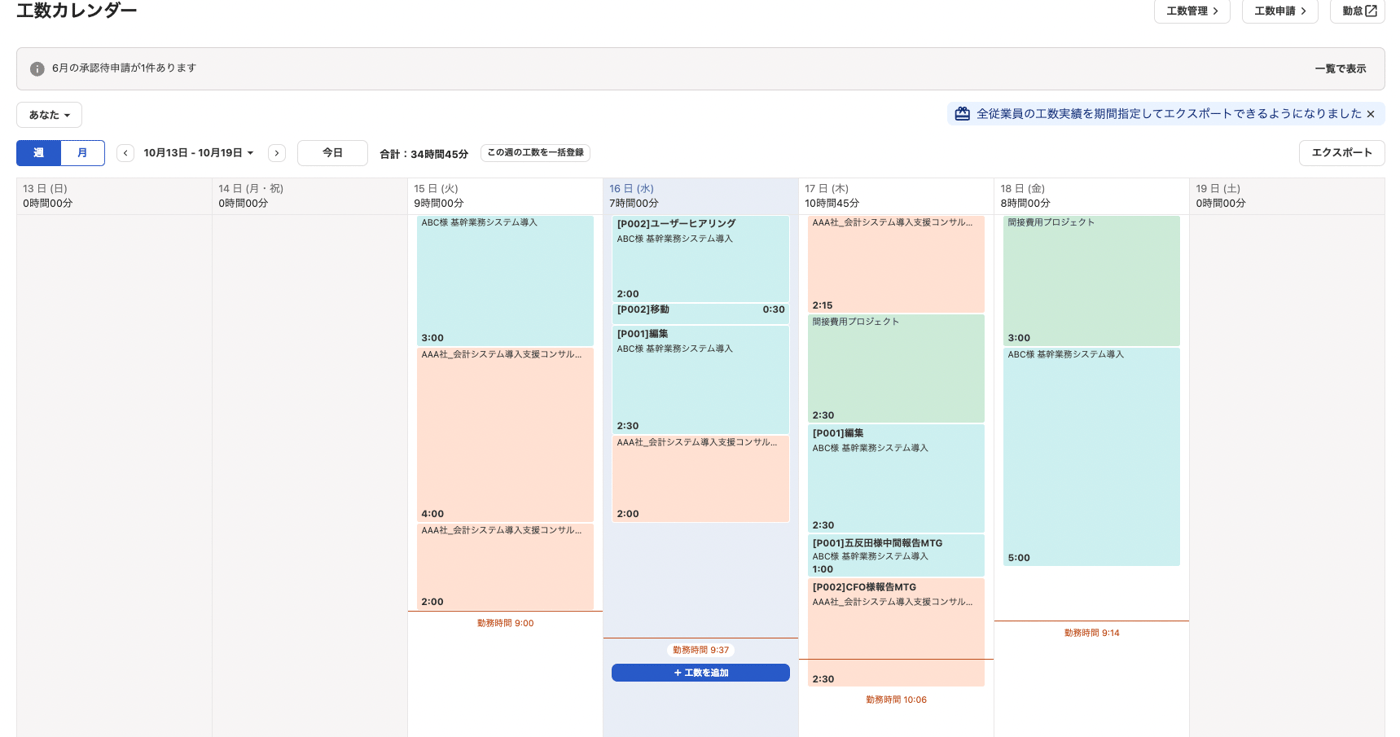Viewport: 1400px width, 737px height.
Task: Open [P002]移動 0:30 entry
Action: pos(701,313)
